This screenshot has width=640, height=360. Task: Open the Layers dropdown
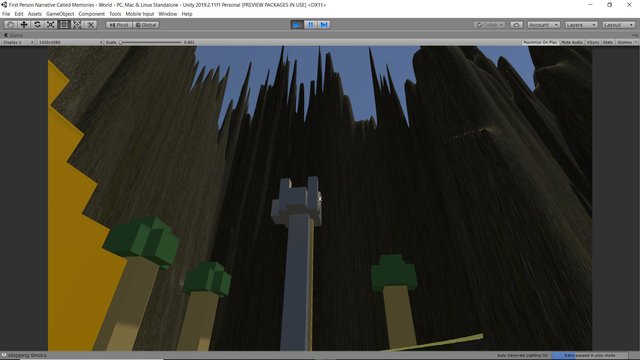[581, 25]
